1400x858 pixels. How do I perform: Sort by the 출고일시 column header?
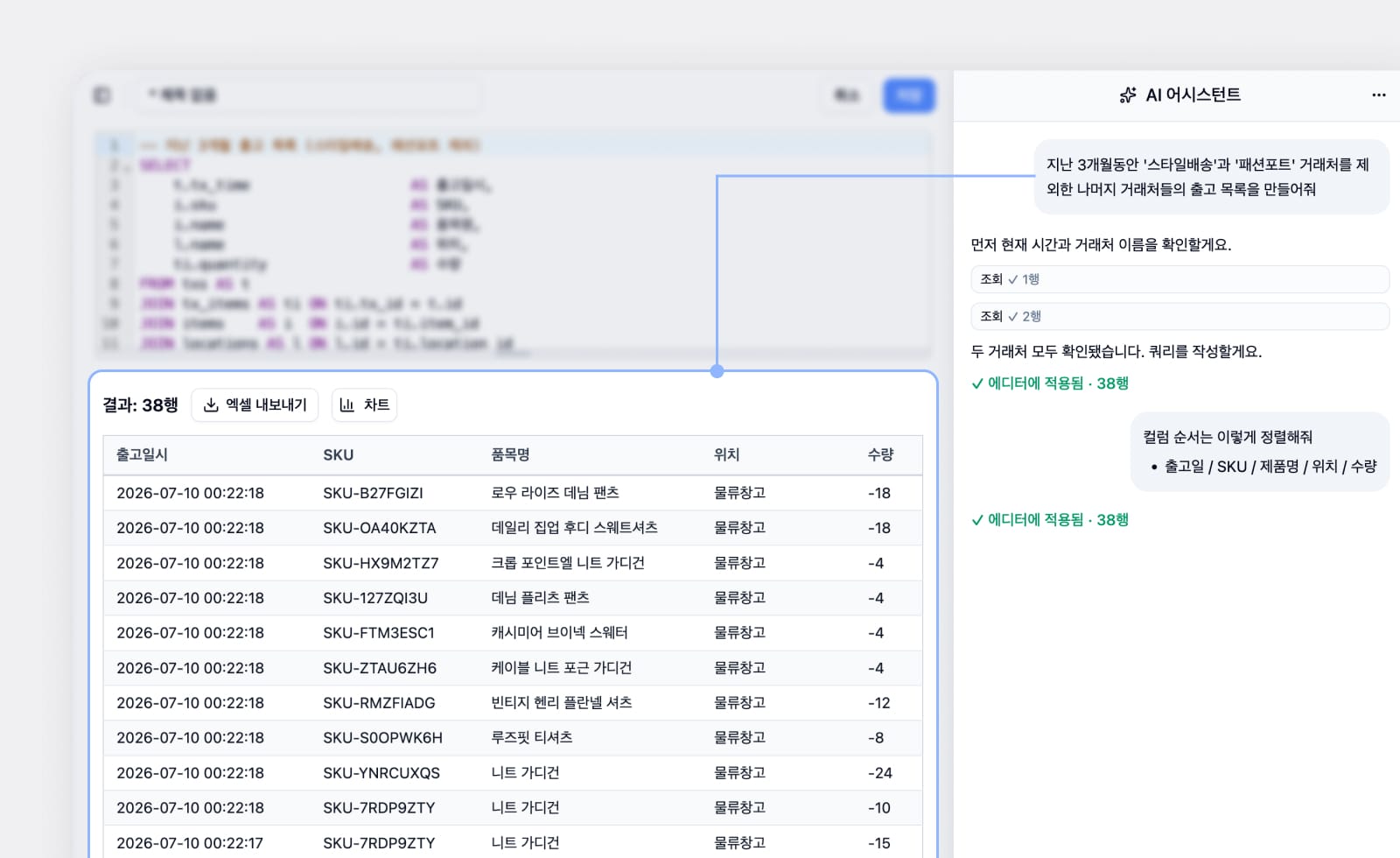pyautogui.click(x=142, y=454)
